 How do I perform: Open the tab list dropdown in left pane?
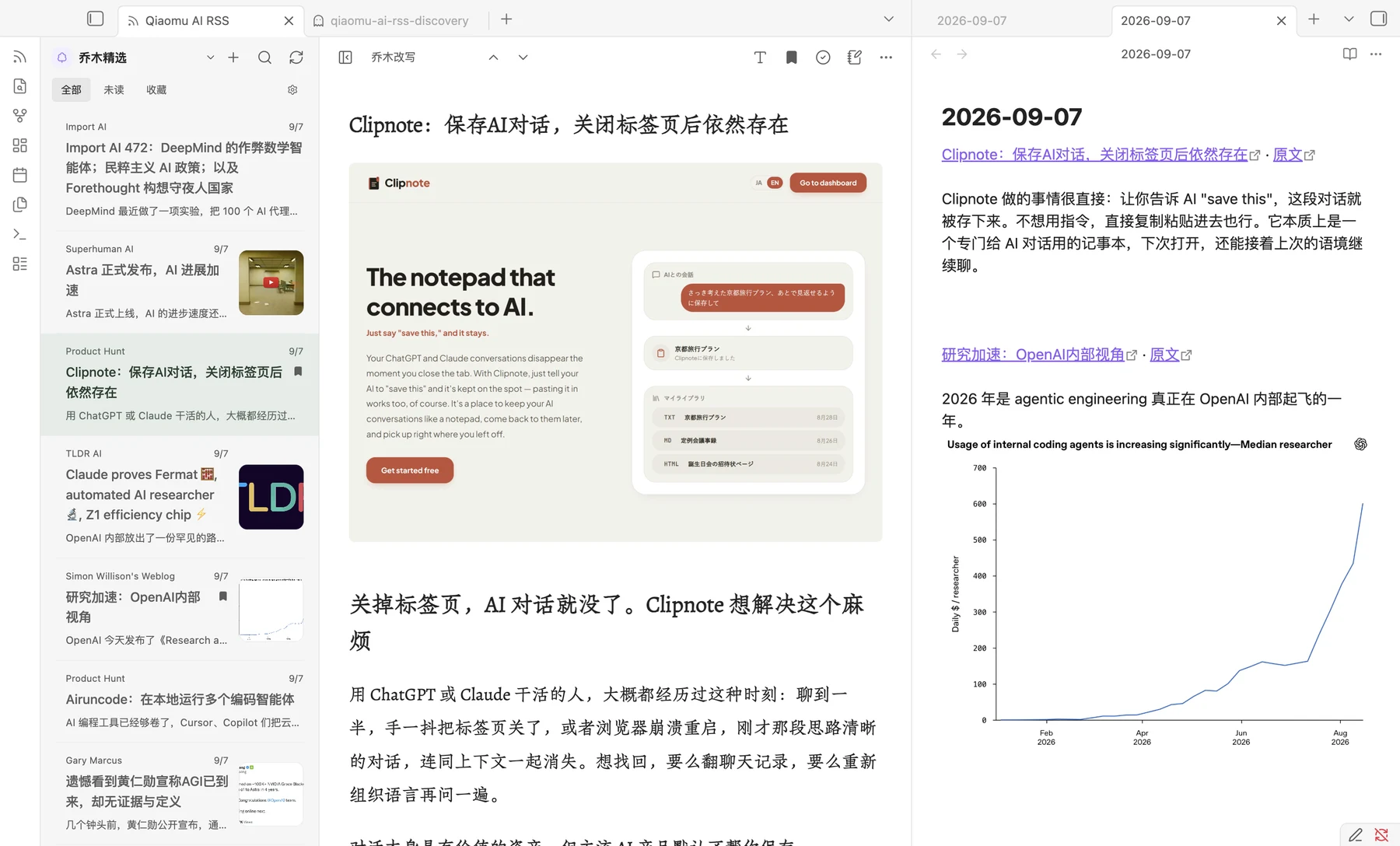(x=889, y=19)
